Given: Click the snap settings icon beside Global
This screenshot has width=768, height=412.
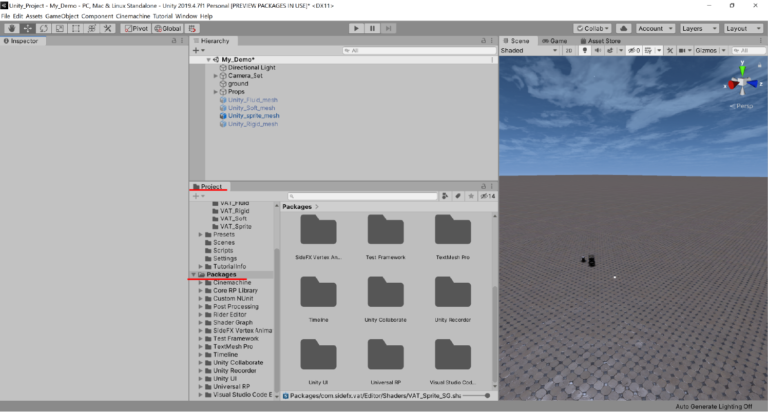Looking at the screenshot, I should tap(192, 28).
